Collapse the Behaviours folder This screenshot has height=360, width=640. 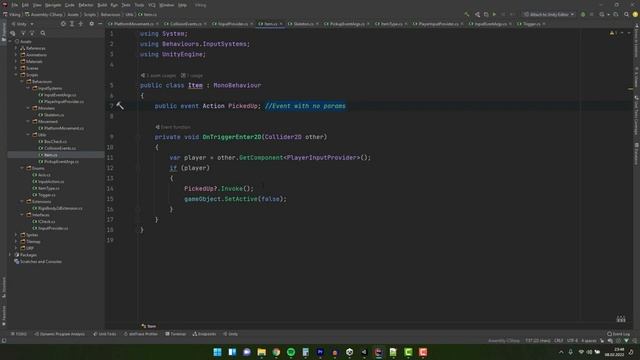[x=22, y=82]
